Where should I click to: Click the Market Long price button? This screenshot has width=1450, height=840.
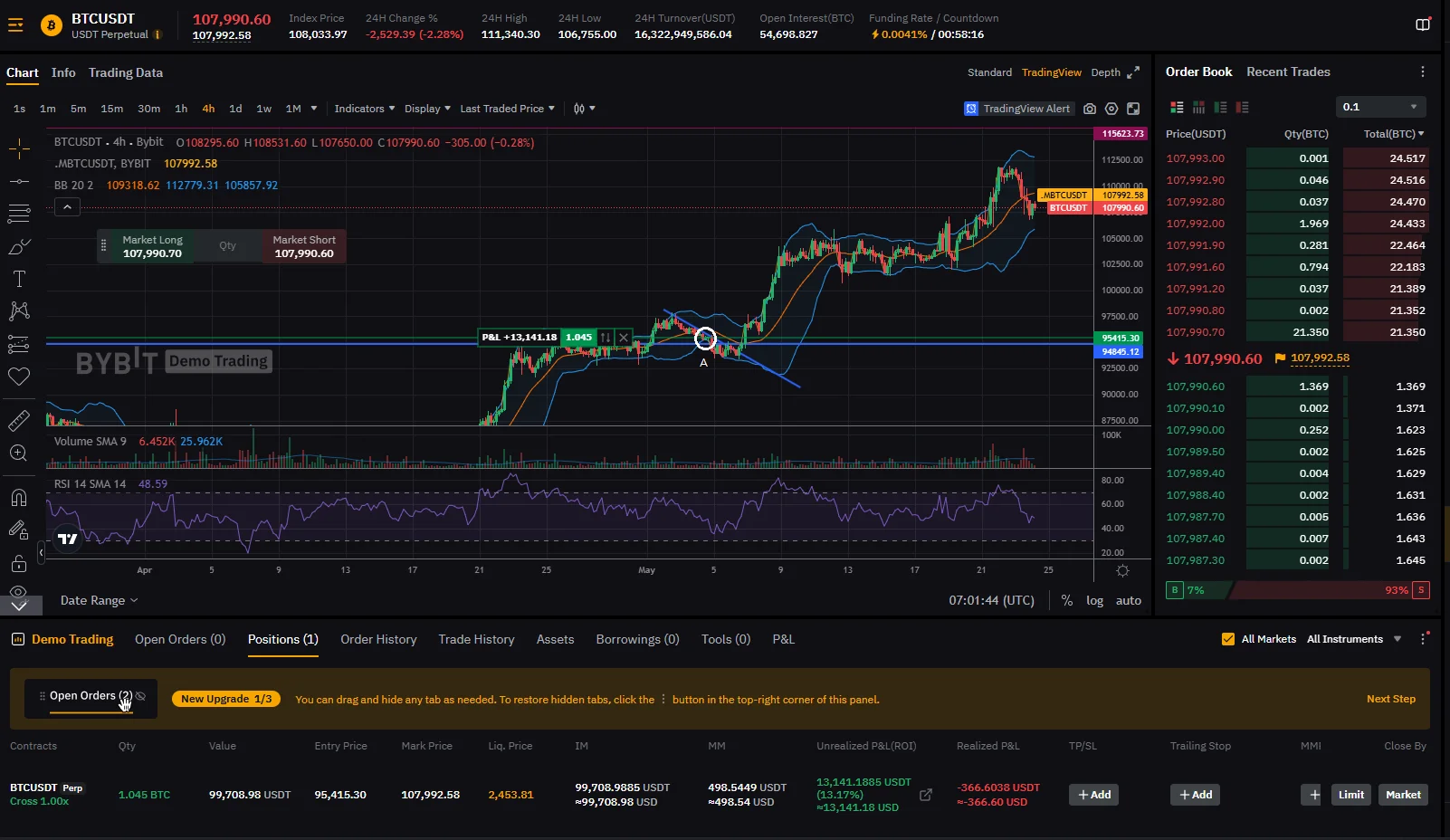pyautogui.click(x=152, y=246)
